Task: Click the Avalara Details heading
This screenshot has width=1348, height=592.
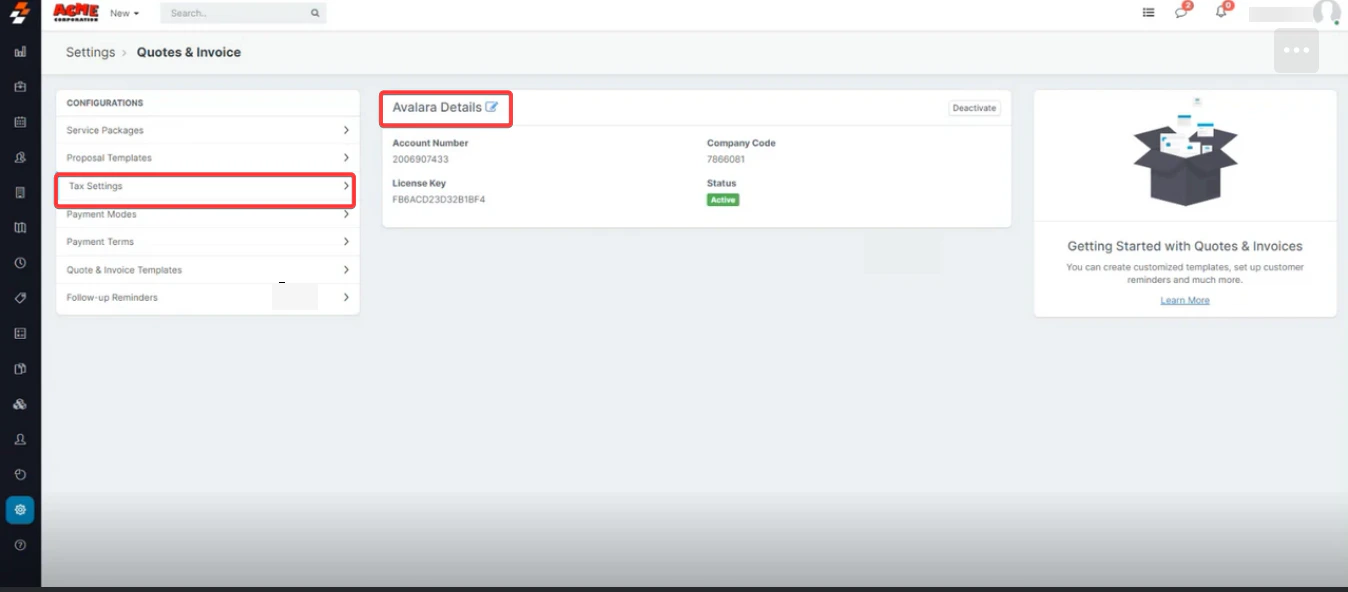Action: coord(437,107)
